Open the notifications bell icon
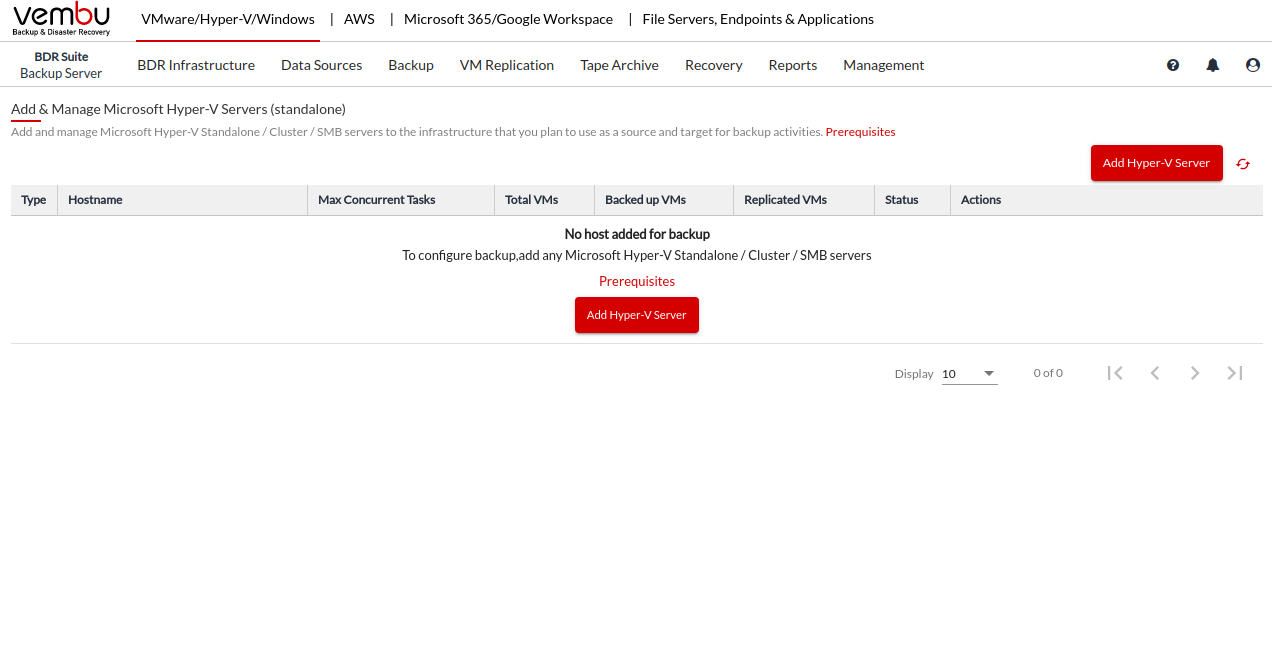The image size is (1272, 658). [x=1213, y=65]
